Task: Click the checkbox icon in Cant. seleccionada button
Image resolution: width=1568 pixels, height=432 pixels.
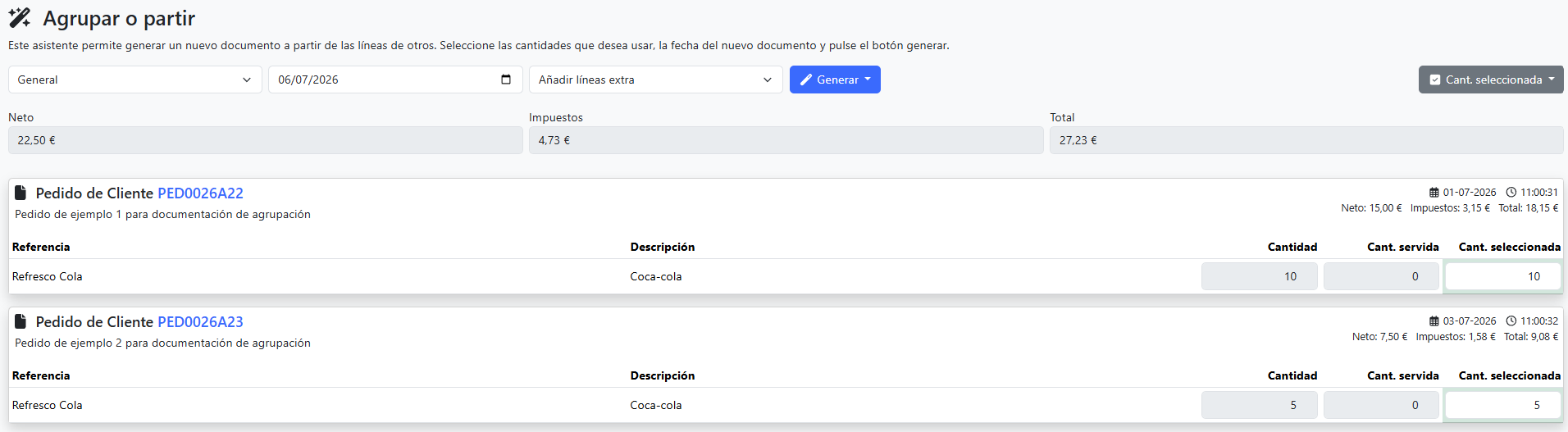Action: (x=1435, y=80)
